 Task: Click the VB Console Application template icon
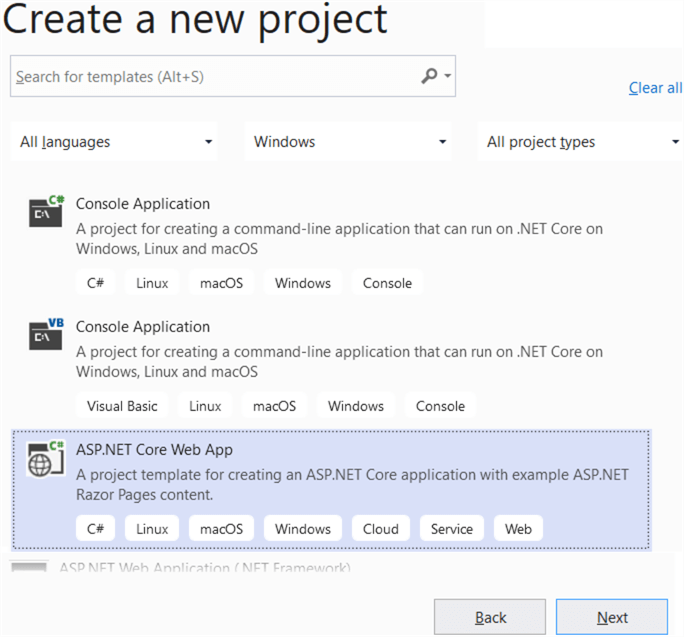[x=46, y=334]
